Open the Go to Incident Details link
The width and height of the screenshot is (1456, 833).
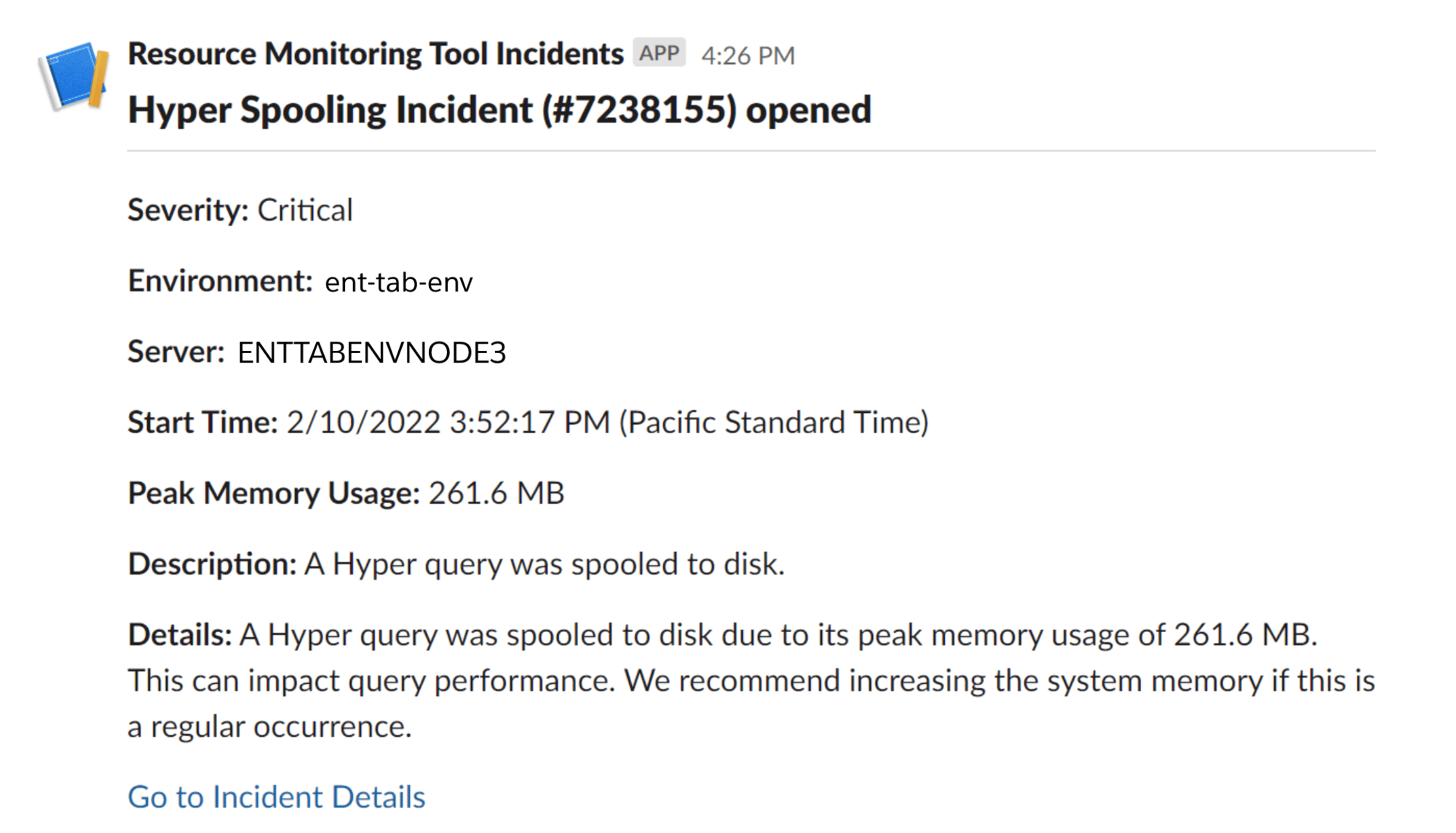[277, 797]
